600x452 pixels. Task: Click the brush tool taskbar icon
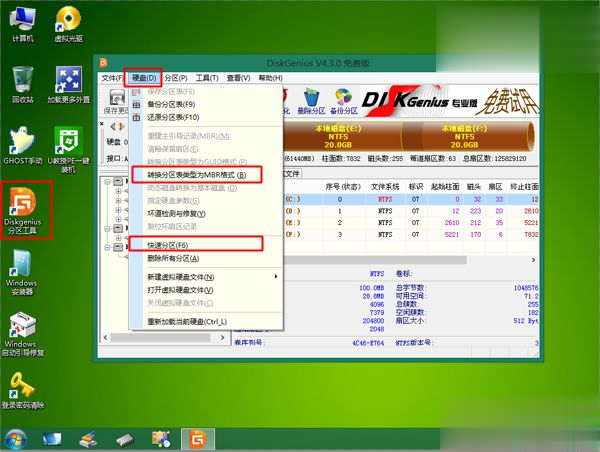[x=88, y=440]
